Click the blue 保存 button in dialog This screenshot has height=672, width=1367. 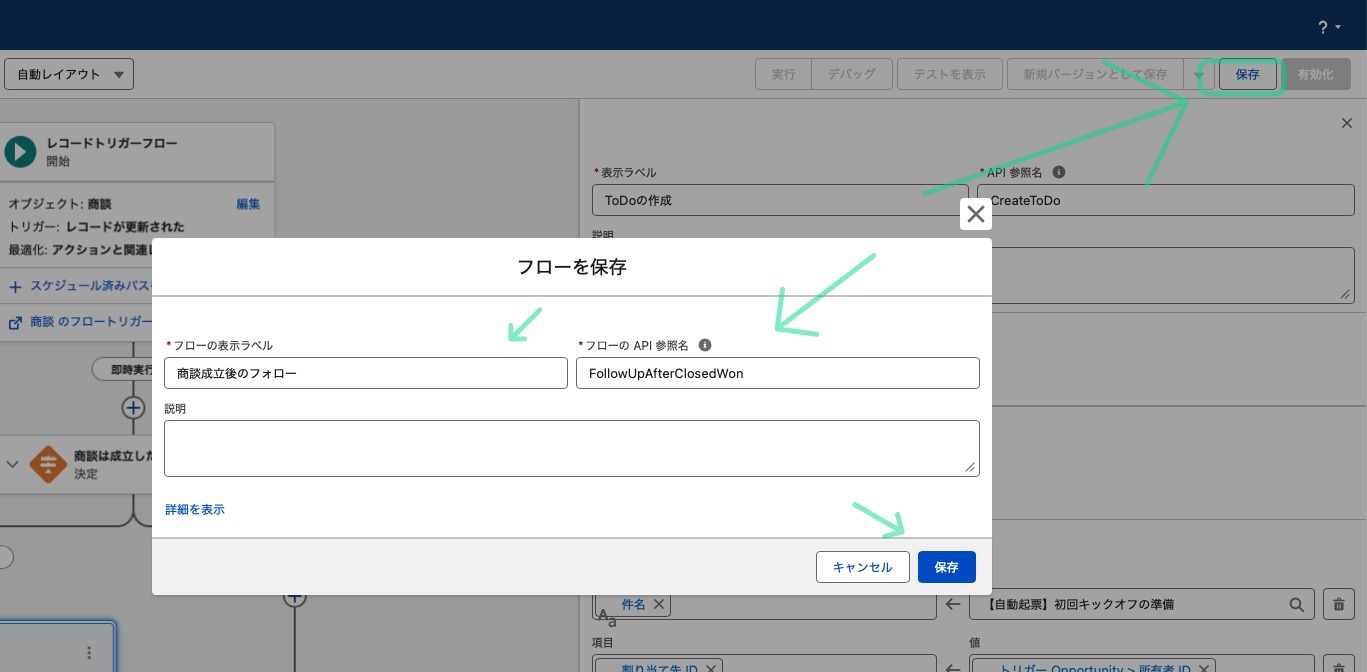(x=947, y=567)
